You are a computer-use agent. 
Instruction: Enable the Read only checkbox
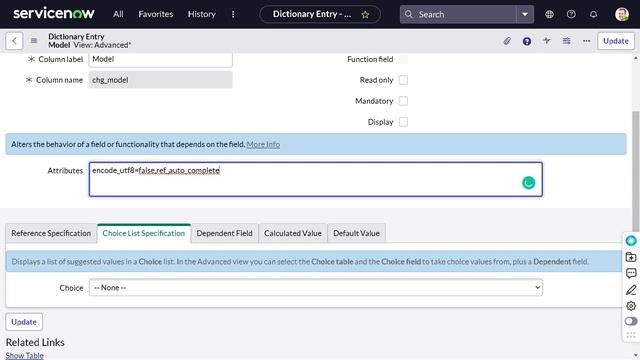click(403, 80)
